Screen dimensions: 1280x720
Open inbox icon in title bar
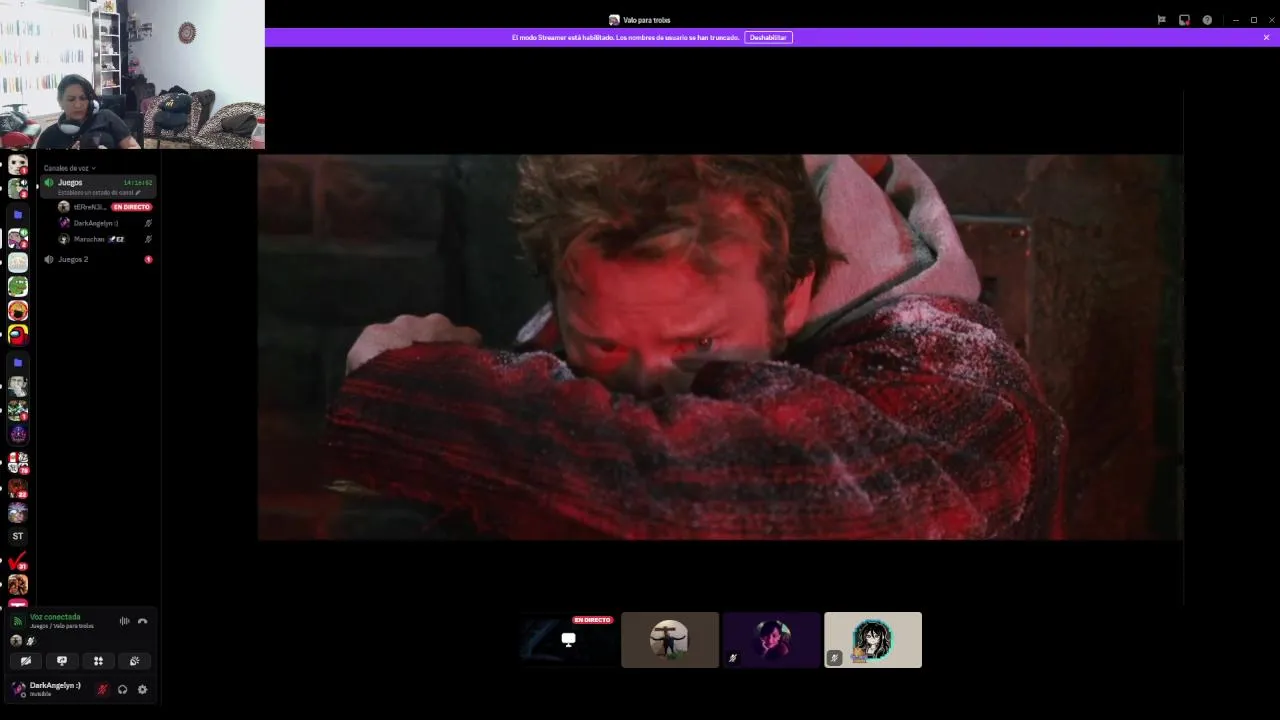pyautogui.click(x=1184, y=20)
